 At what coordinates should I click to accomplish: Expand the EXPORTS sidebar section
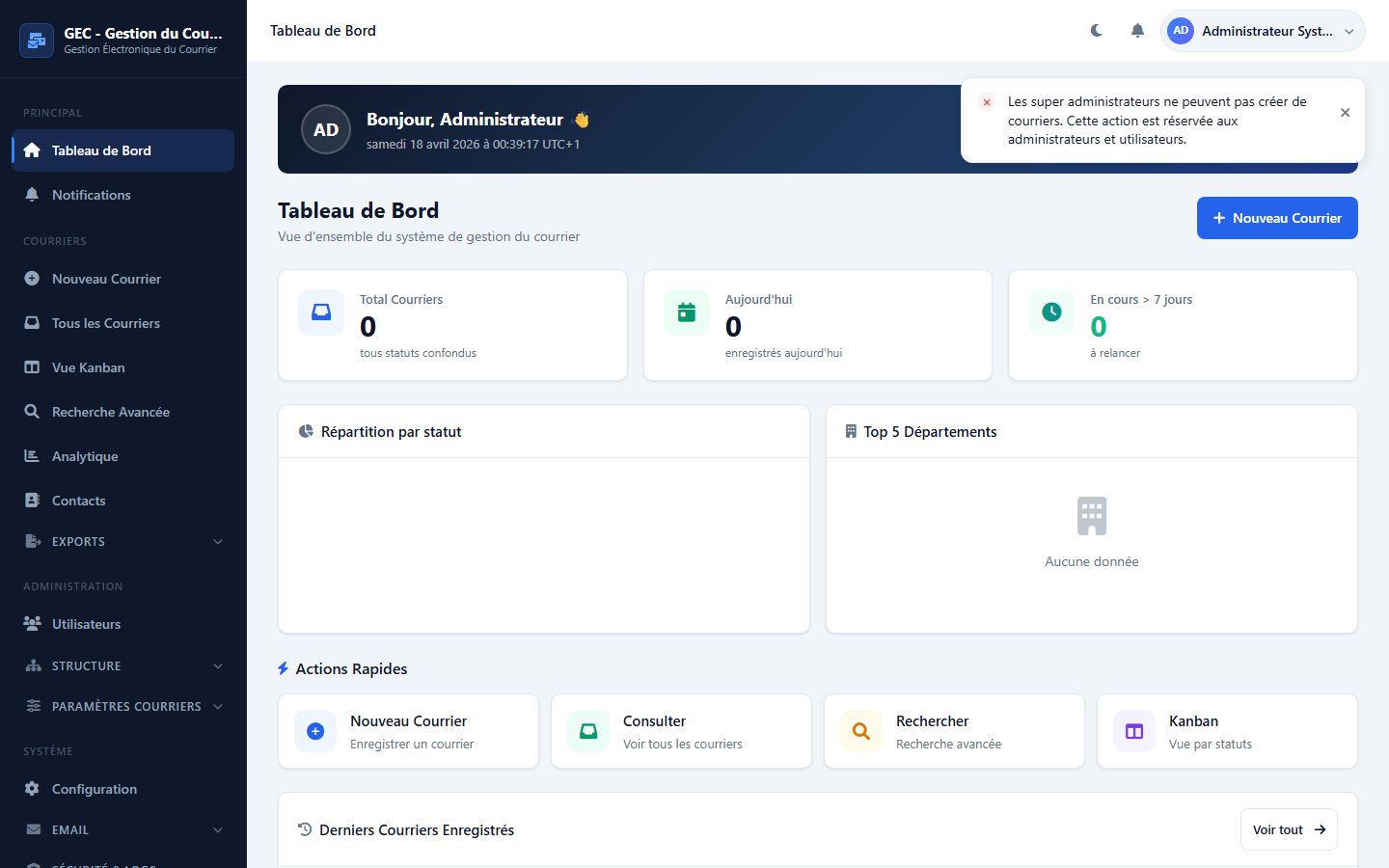pyautogui.click(x=123, y=542)
